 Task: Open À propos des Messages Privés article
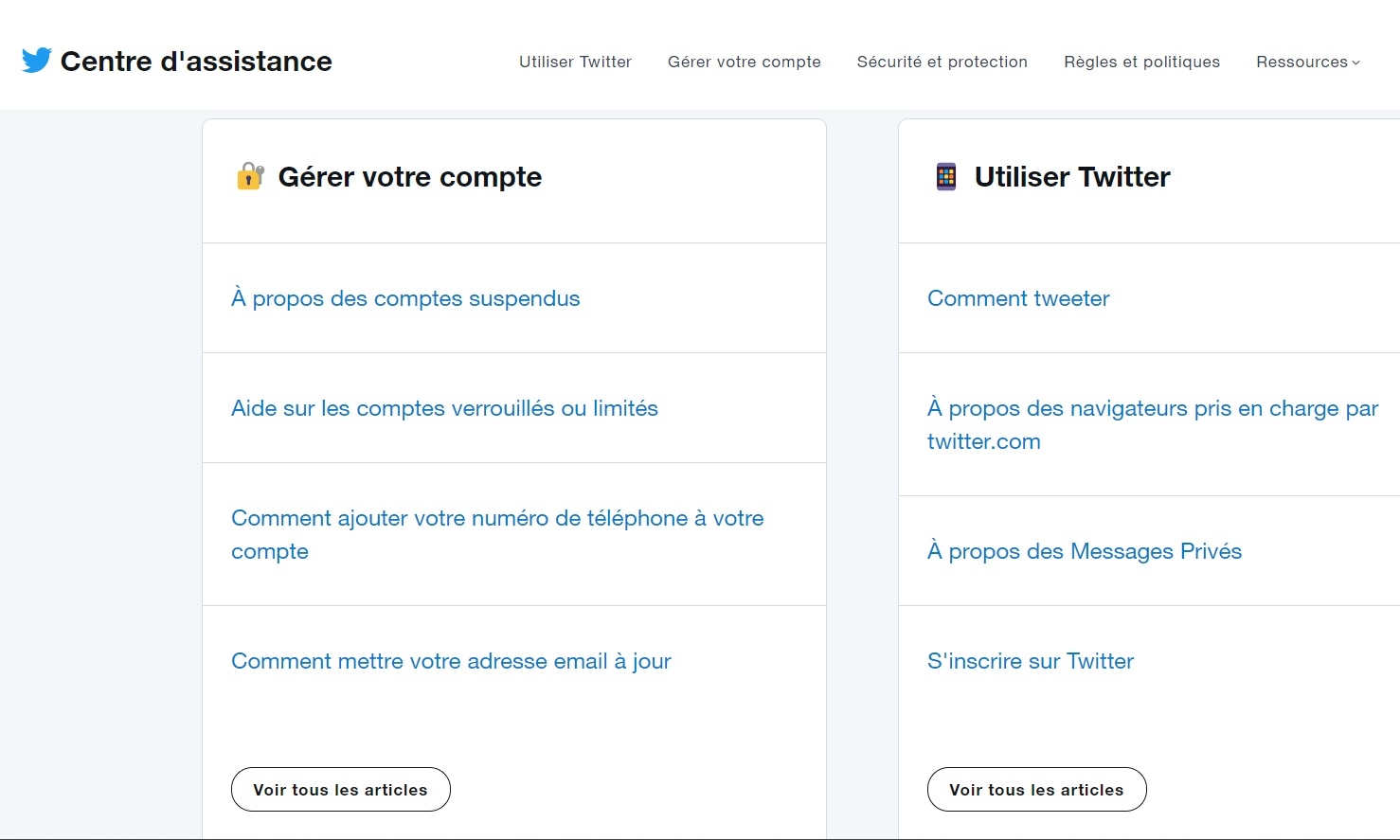(1085, 551)
